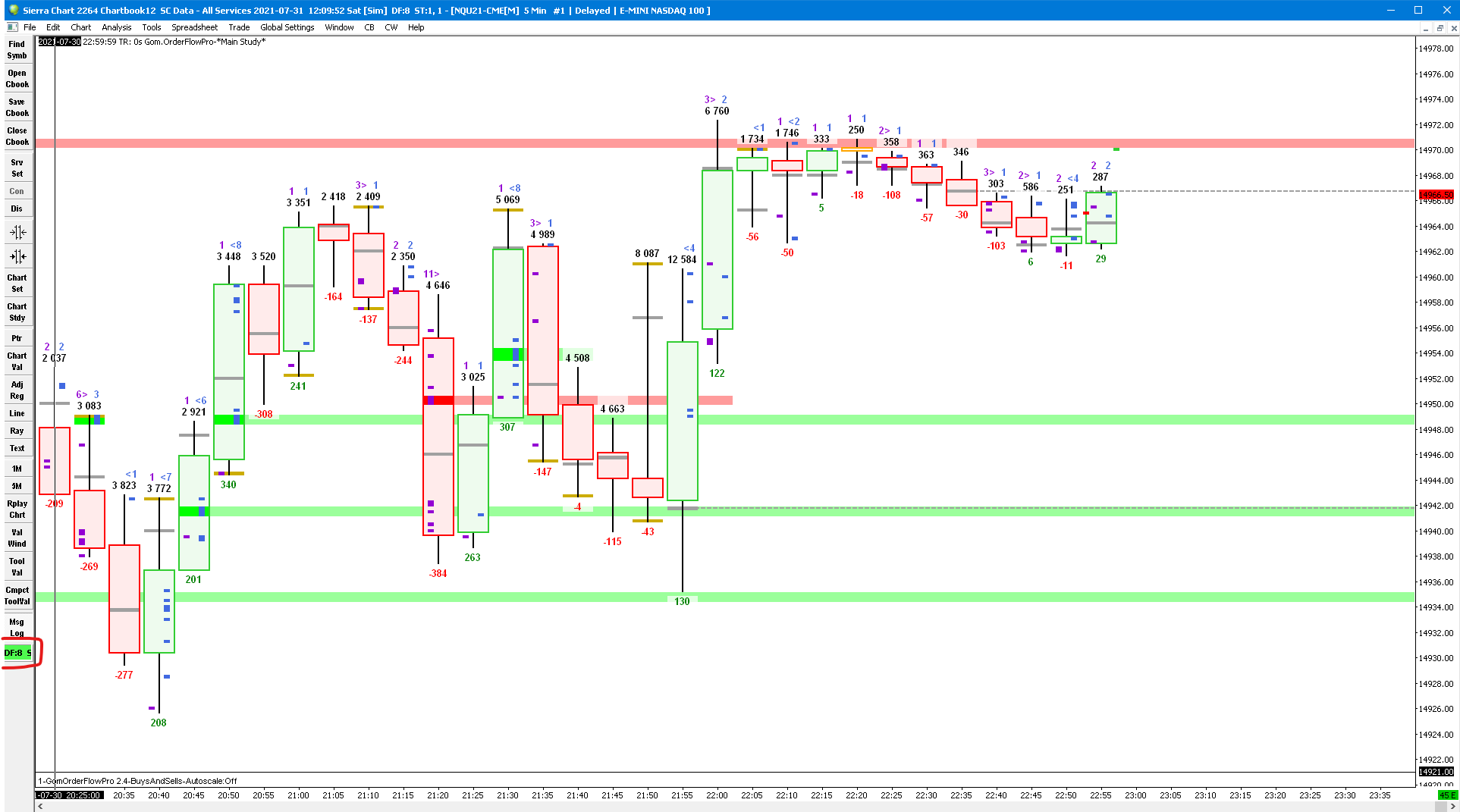The width and height of the screenshot is (1460, 812).
Task: Open the Tools menu
Action: coord(152,27)
